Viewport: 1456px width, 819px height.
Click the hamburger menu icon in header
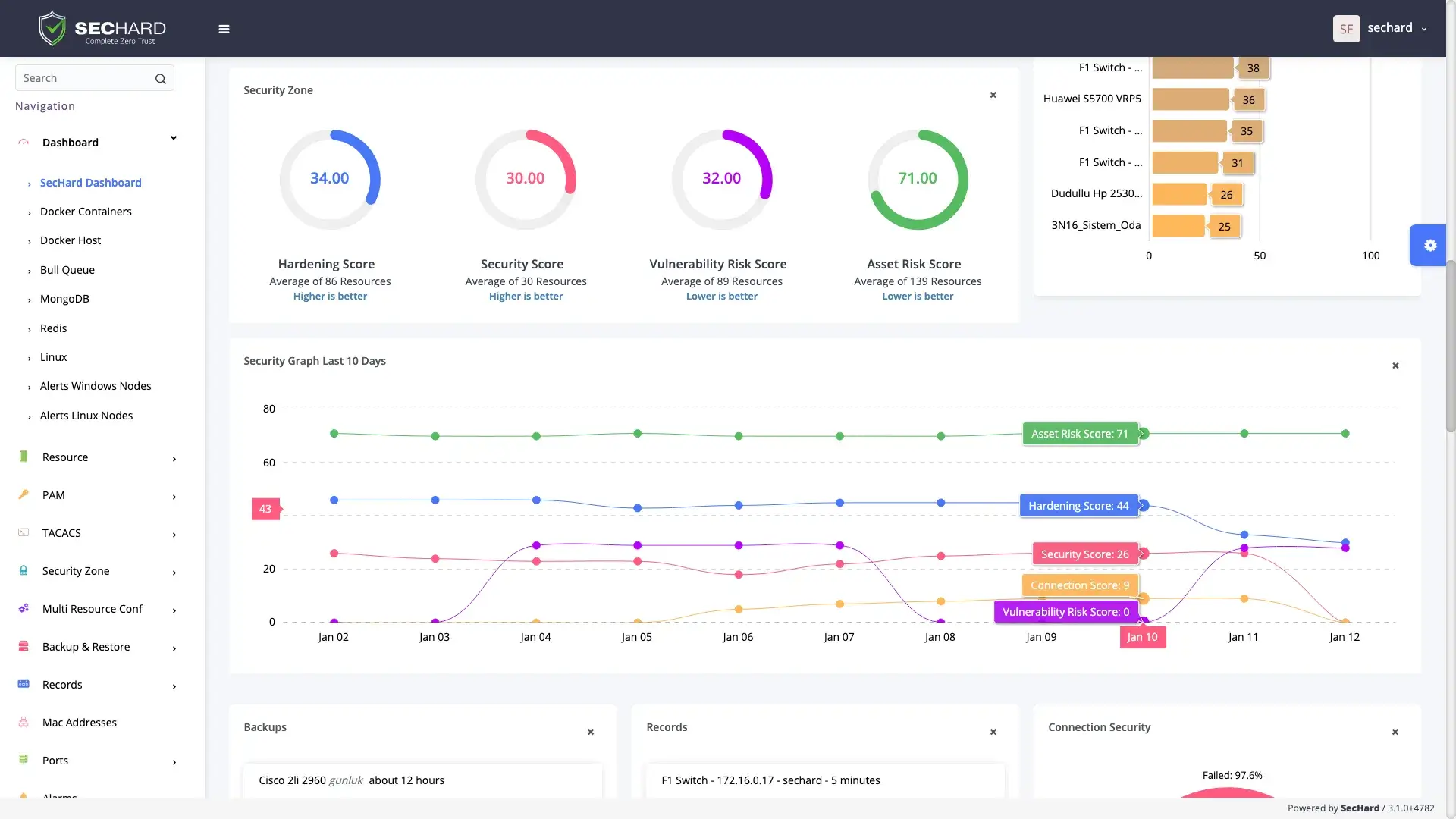[x=224, y=29]
